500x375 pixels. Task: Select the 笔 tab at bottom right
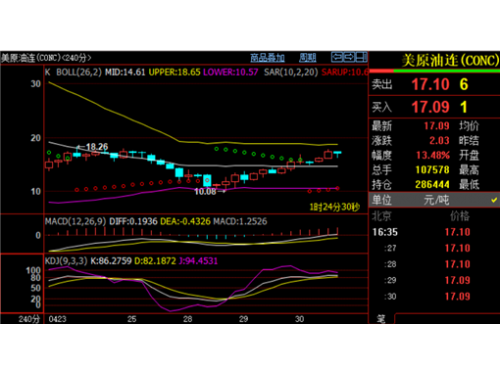[381, 319]
